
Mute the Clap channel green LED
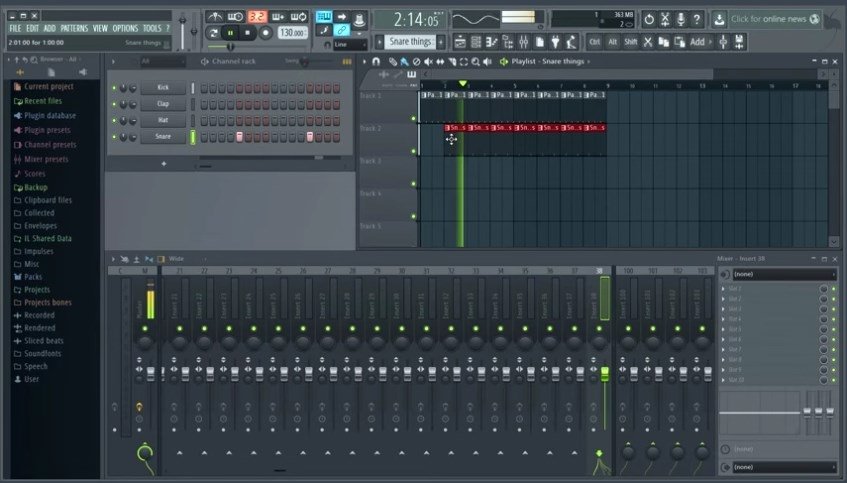click(114, 104)
